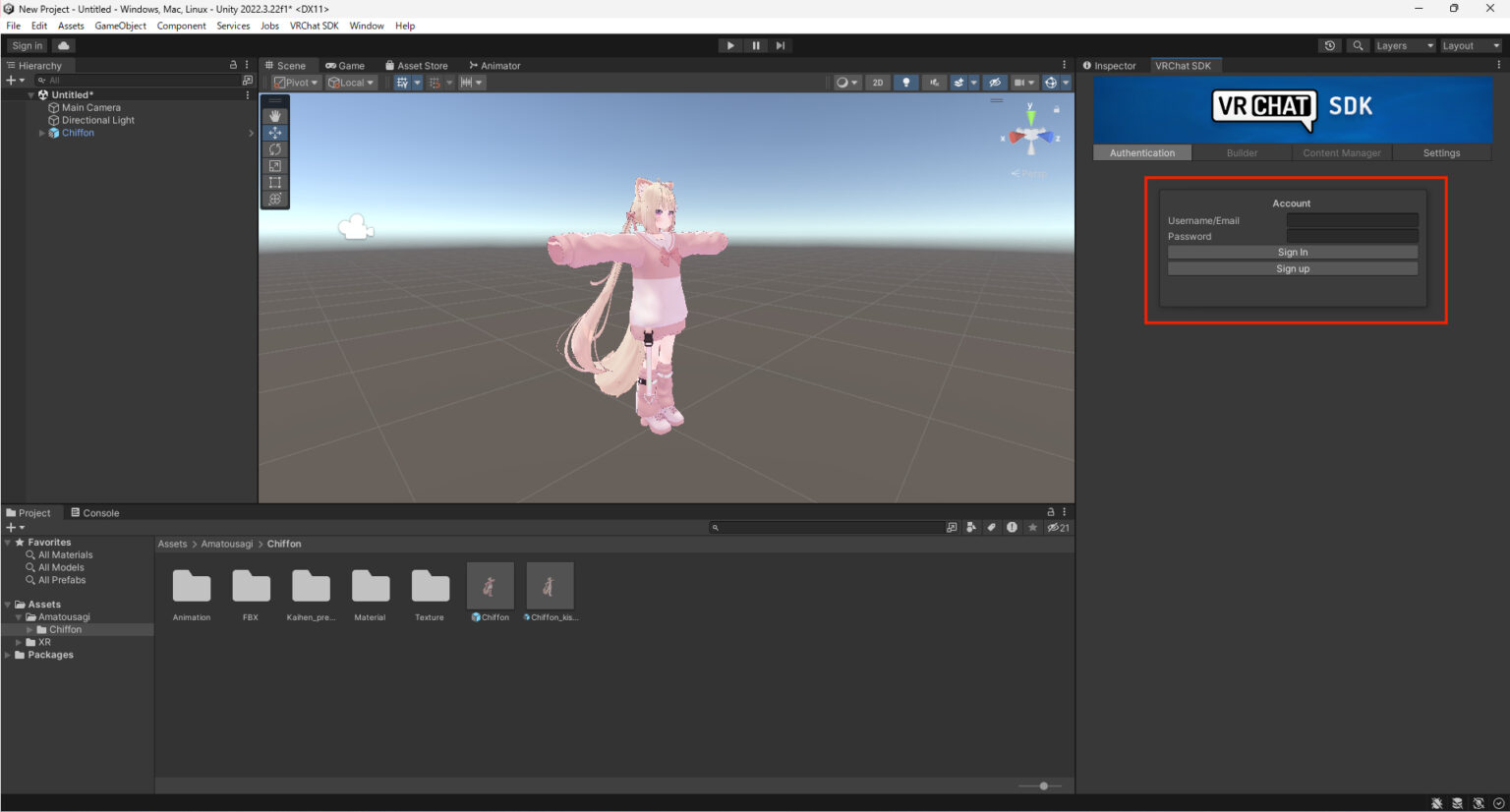Image resolution: width=1510 pixels, height=812 pixels.
Task: Select the Chiffon prefab thumbnail
Action: (490, 585)
